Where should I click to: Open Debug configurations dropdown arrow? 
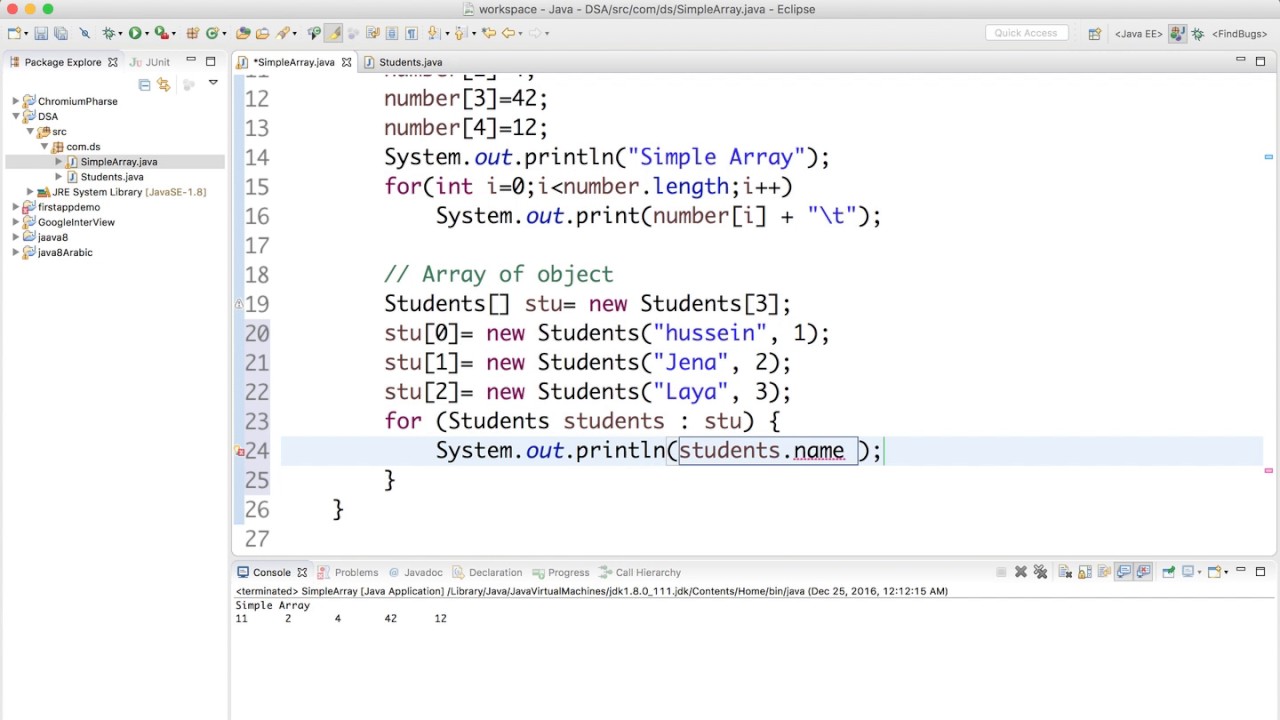tap(120, 33)
